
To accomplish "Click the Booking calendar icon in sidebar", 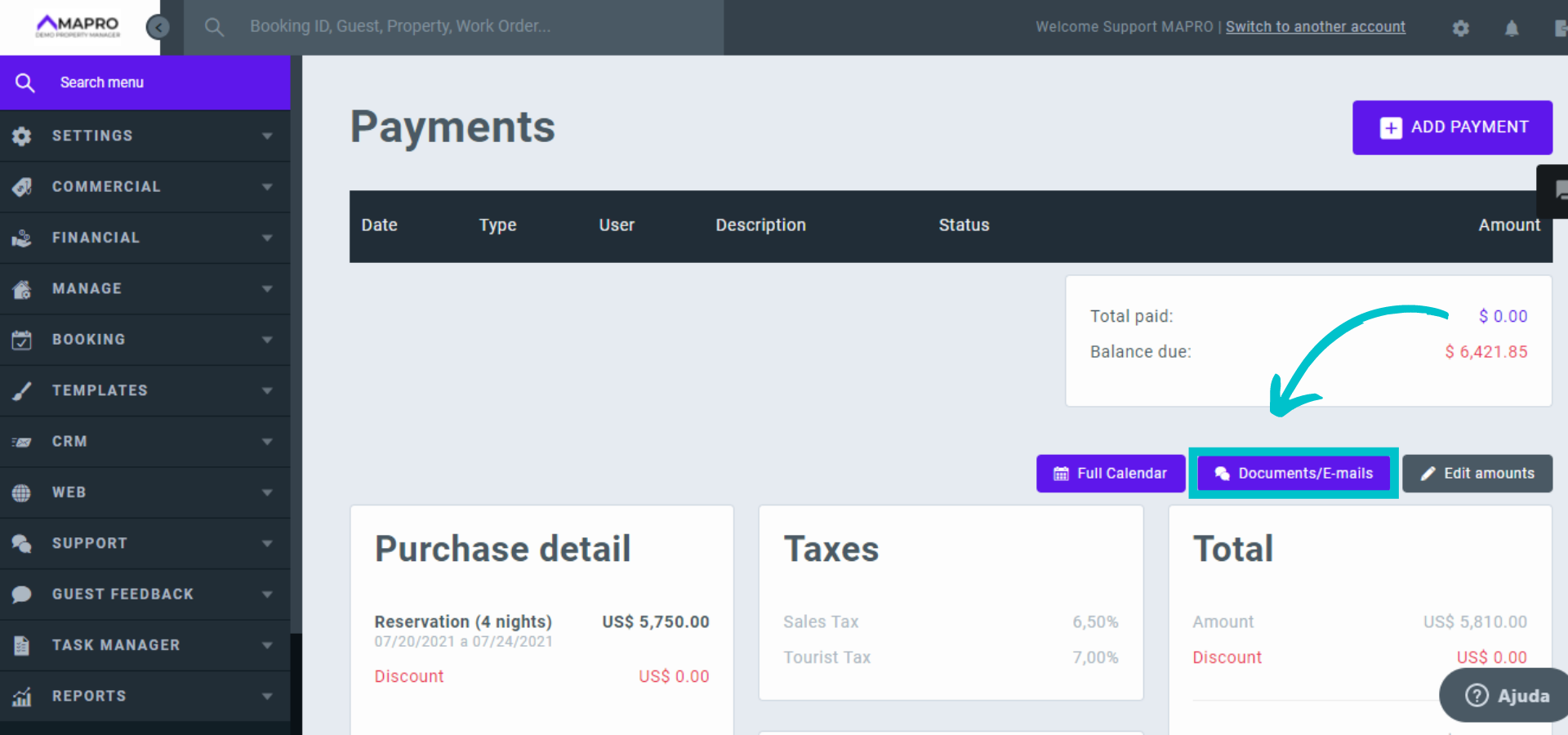I will pyautogui.click(x=22, y=340).
